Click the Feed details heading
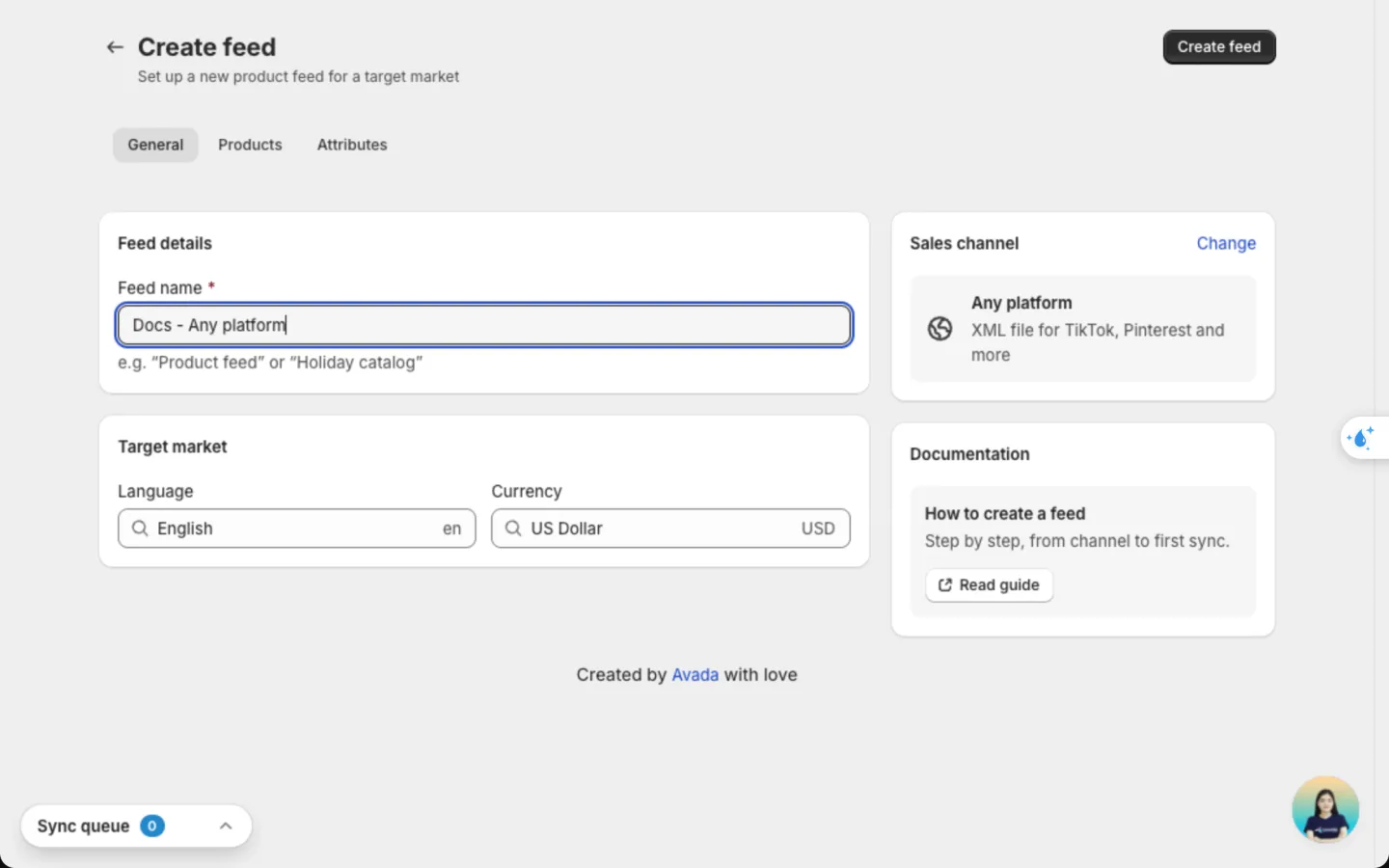This screenshot has width=1389, height=868. pyautogui.click(x=165, y=243)
